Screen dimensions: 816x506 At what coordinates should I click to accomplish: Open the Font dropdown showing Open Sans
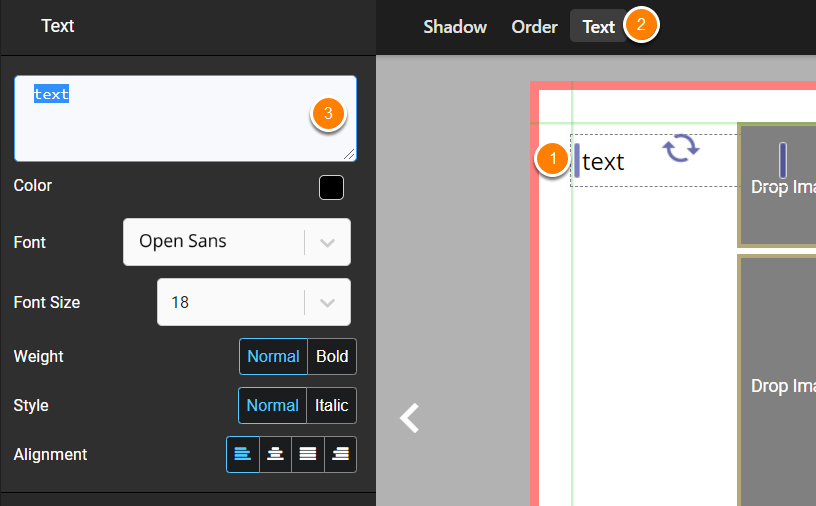237,242
